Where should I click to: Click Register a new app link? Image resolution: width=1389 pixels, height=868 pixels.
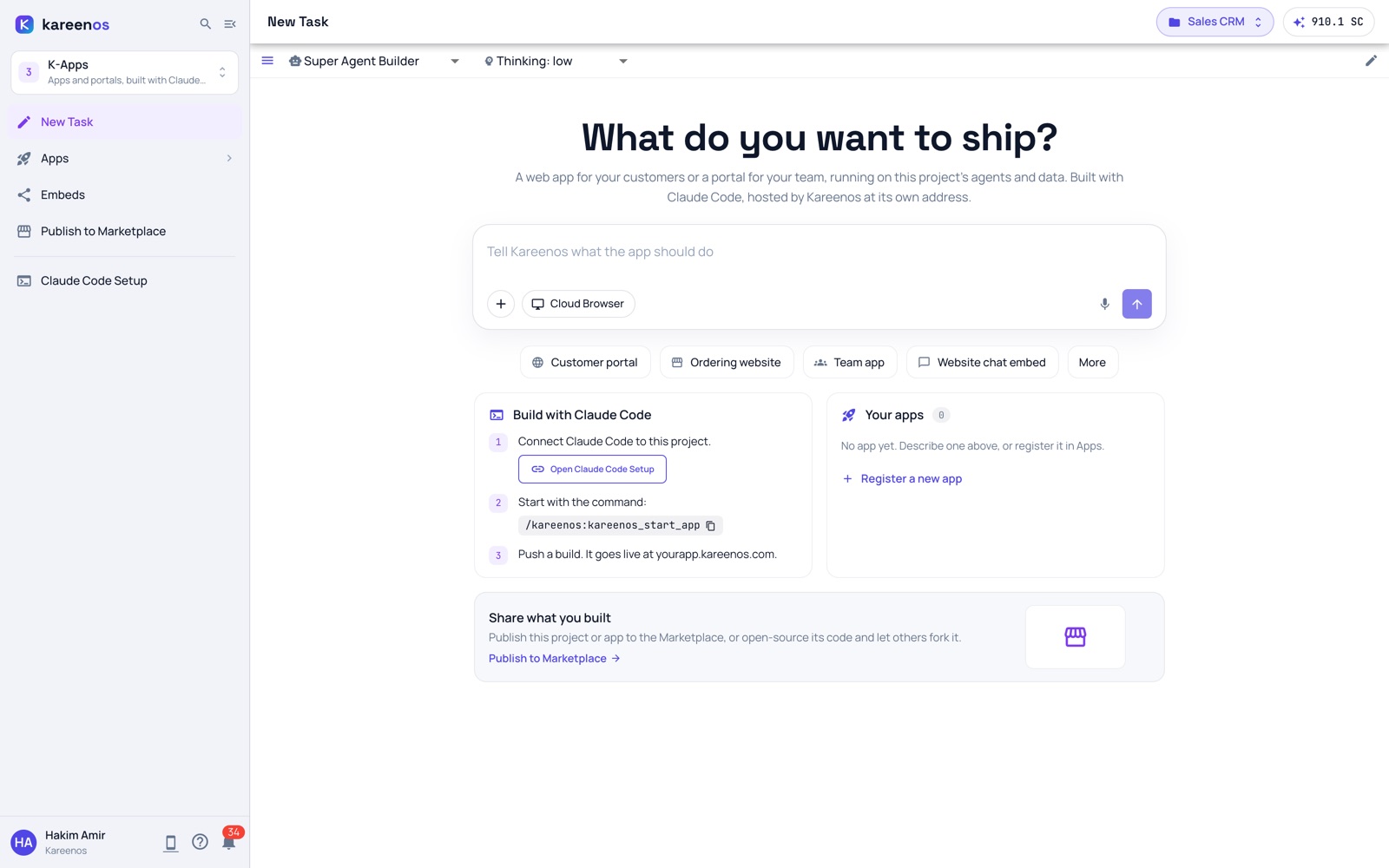tap(902, 478)
